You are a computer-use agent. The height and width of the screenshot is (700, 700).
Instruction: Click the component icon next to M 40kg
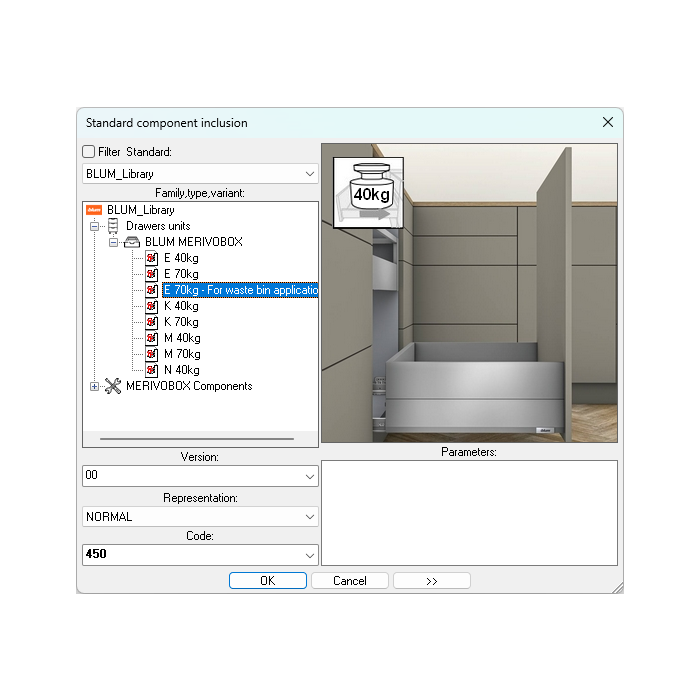[x=151, y=338]
